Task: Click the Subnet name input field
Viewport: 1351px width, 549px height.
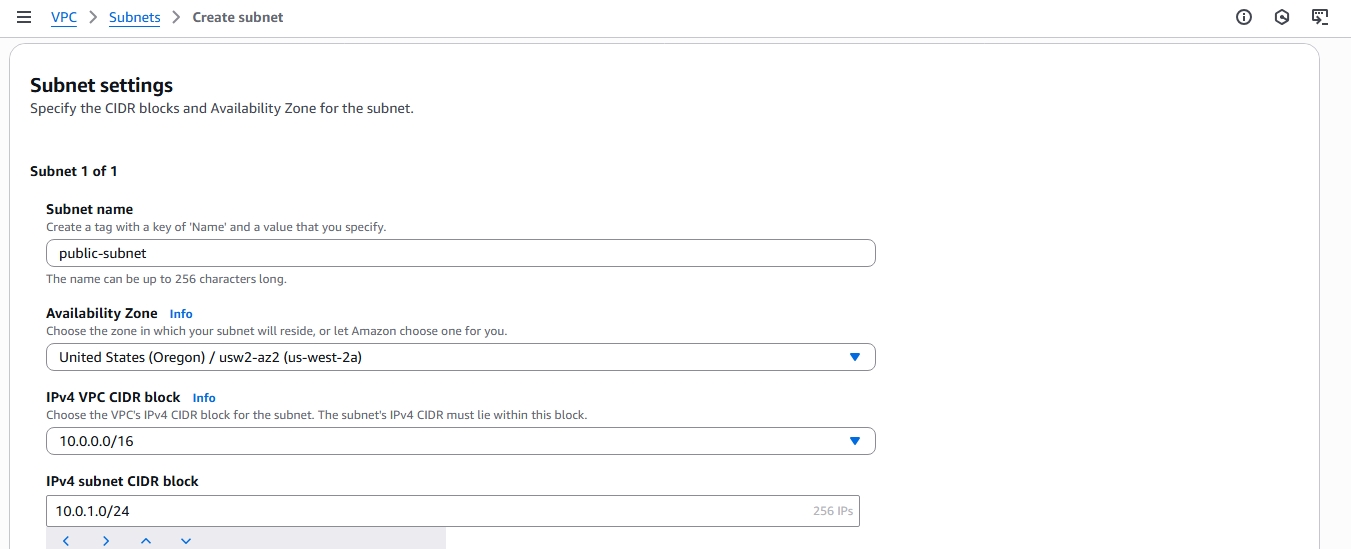Action: 460,253
